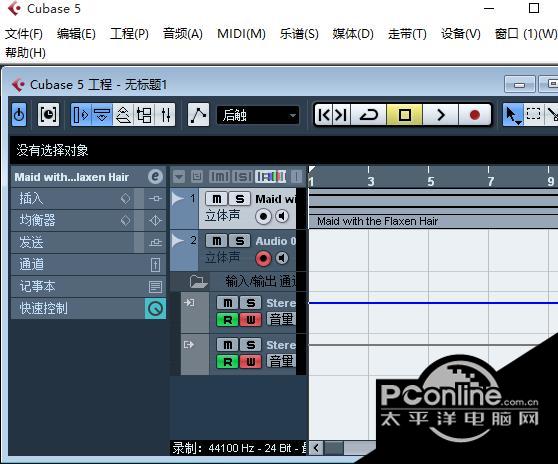Click the automation mode curve icon

(x=198, y=115)
